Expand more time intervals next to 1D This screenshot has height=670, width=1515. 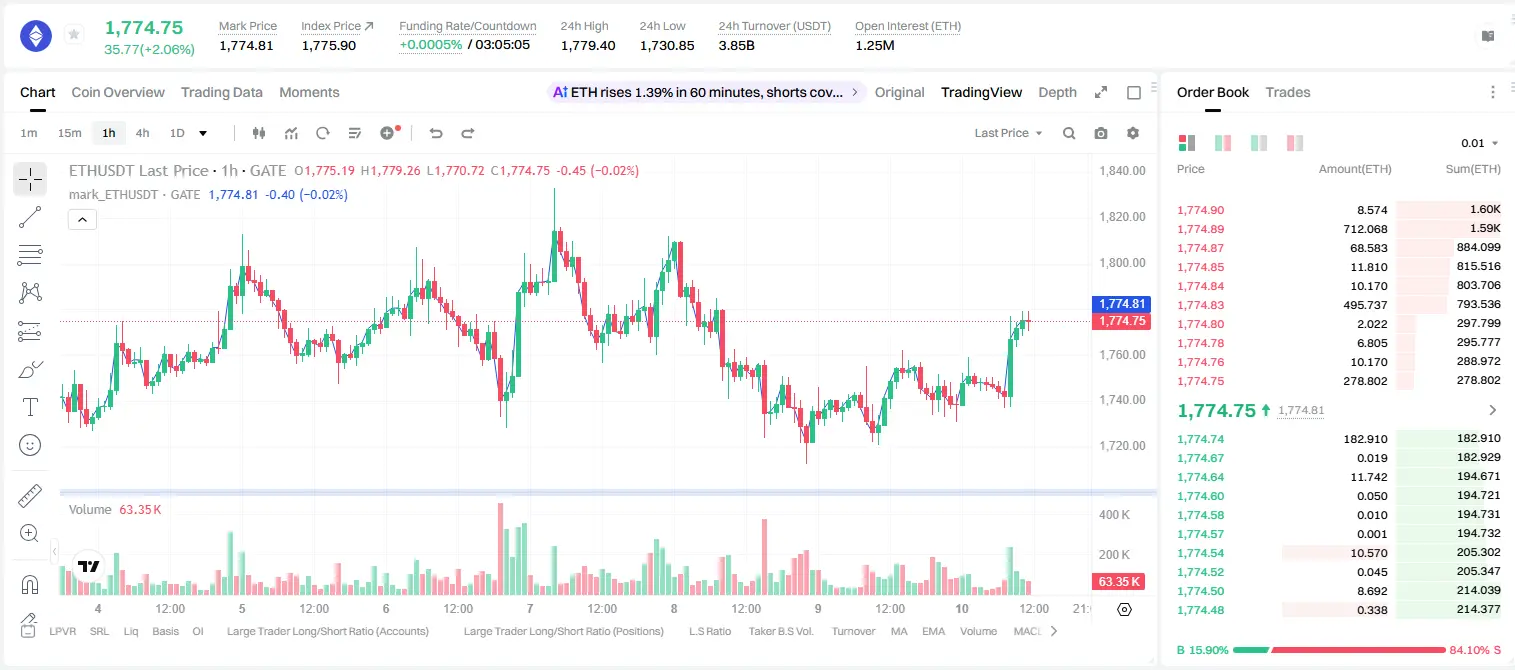click(x=203, y=133)
